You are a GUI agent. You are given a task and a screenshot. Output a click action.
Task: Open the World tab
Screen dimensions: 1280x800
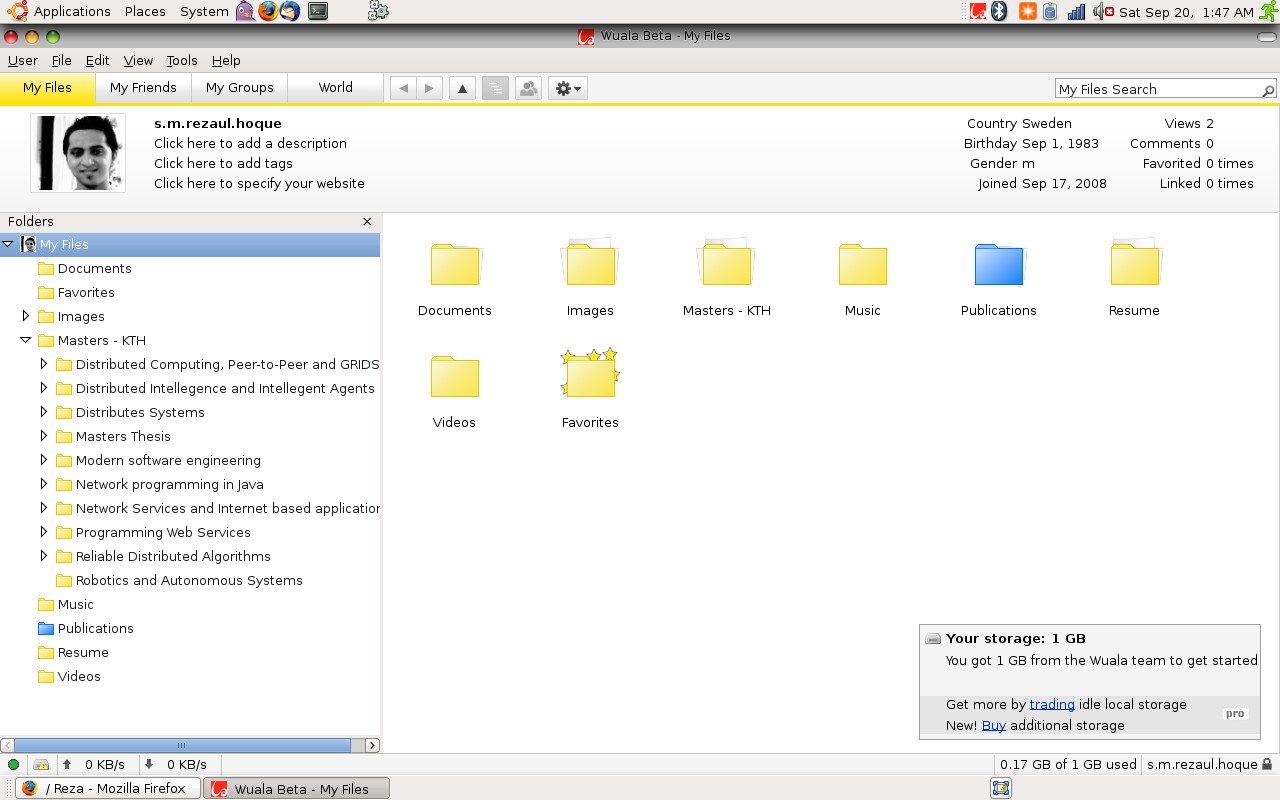pos(335,88)
